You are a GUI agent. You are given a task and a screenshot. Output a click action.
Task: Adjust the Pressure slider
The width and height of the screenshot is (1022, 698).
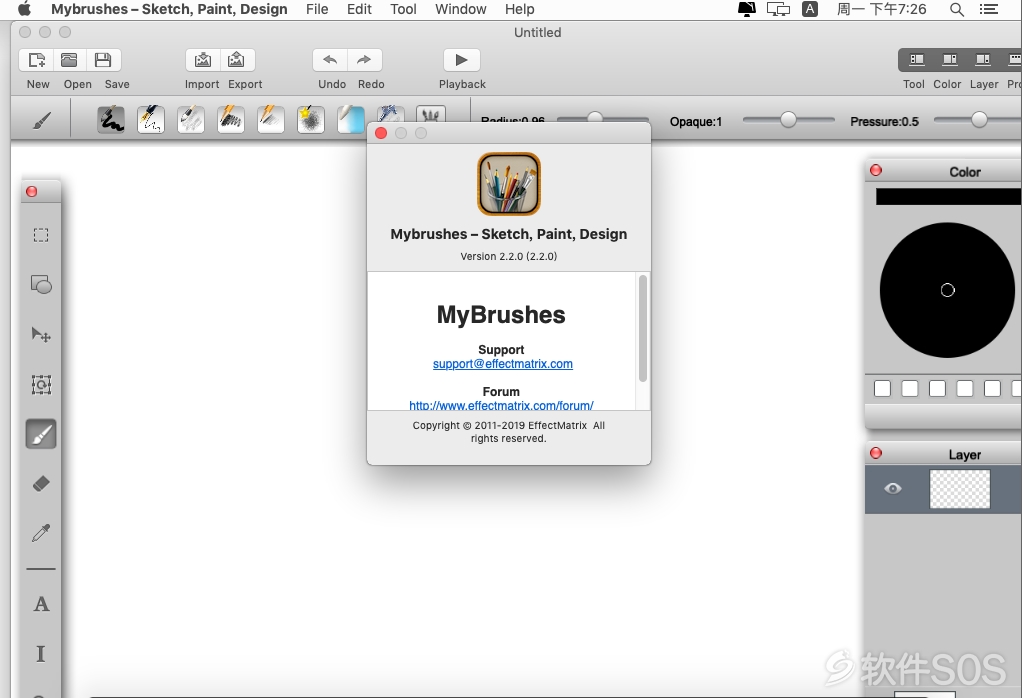click(x=978, y=120)
